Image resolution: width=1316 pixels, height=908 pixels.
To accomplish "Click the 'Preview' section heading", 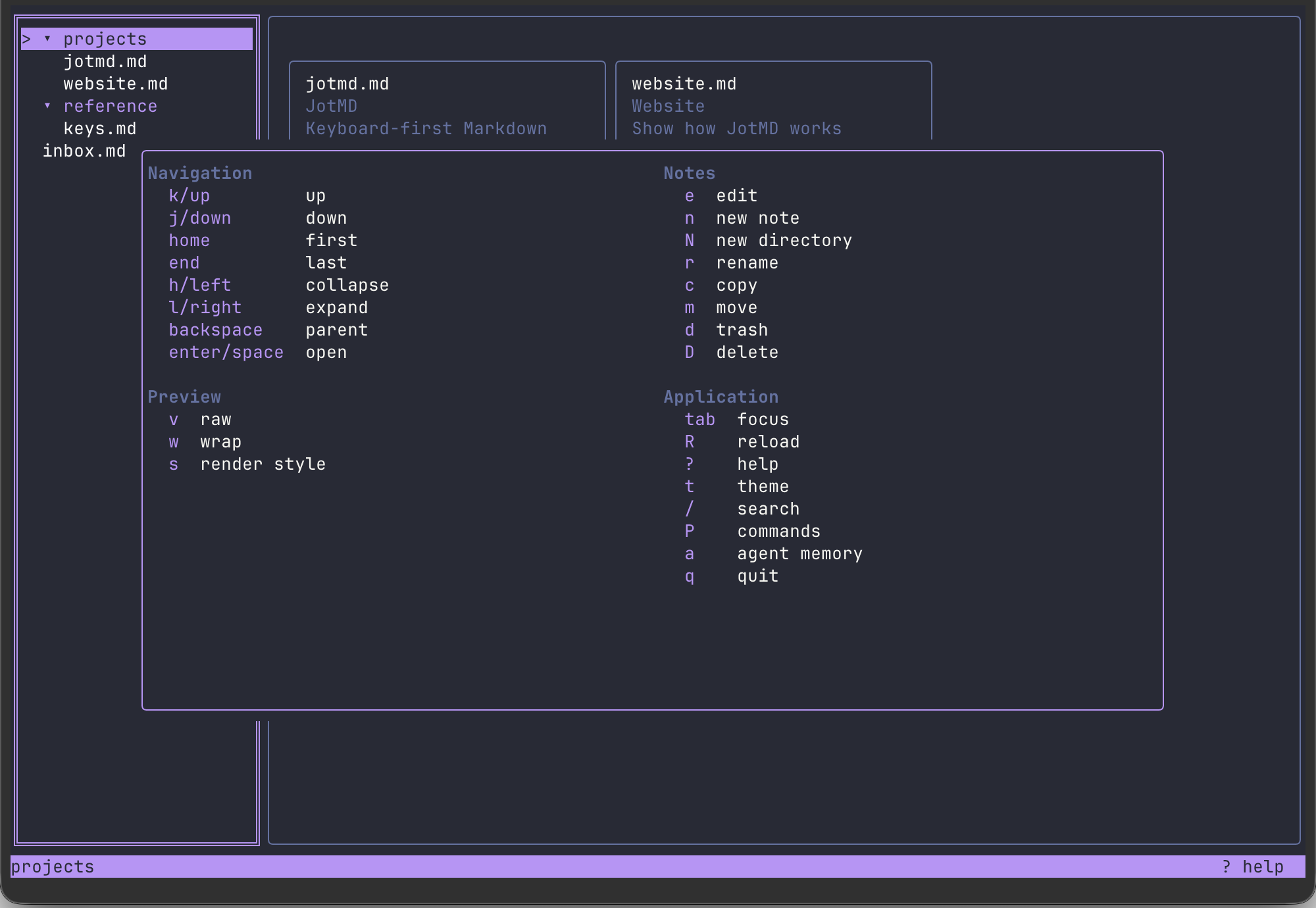I will pos(184,397).
